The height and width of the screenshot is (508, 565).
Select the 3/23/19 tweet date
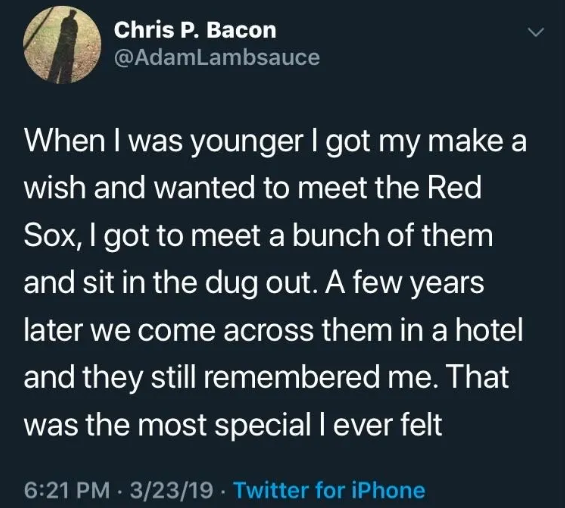171,490
